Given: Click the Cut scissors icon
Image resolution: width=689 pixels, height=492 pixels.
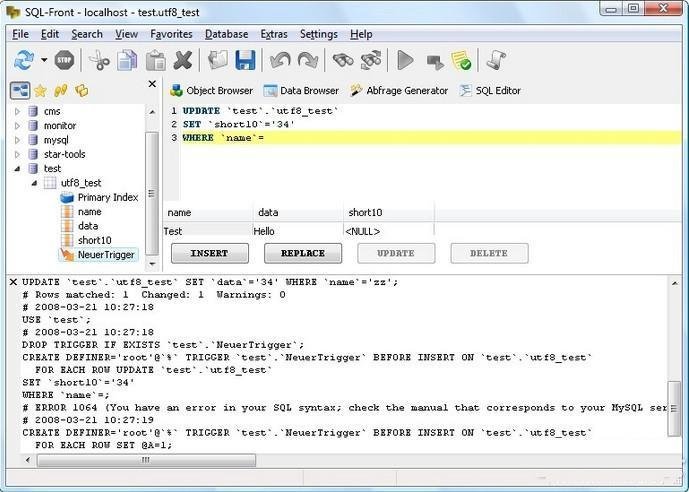Looking at the screenshot, I should point(100,60).
